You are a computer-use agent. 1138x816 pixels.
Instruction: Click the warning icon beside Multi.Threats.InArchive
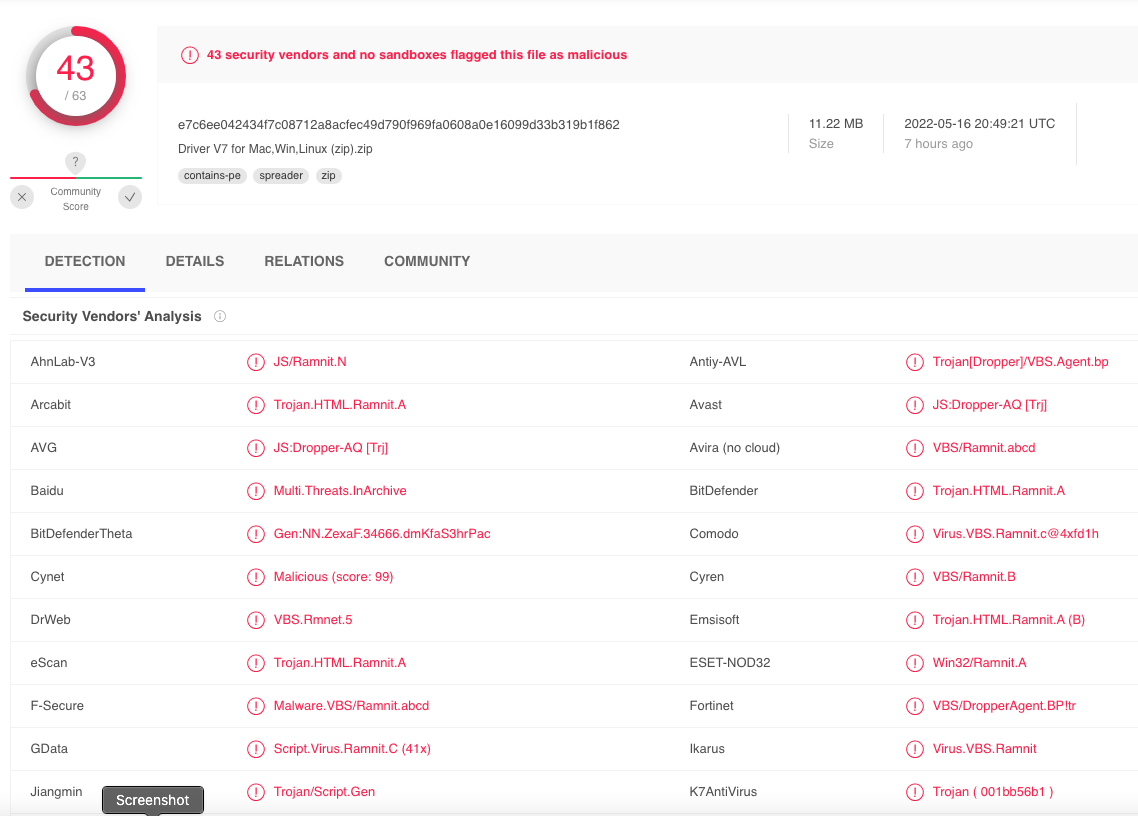coord(255,491)
